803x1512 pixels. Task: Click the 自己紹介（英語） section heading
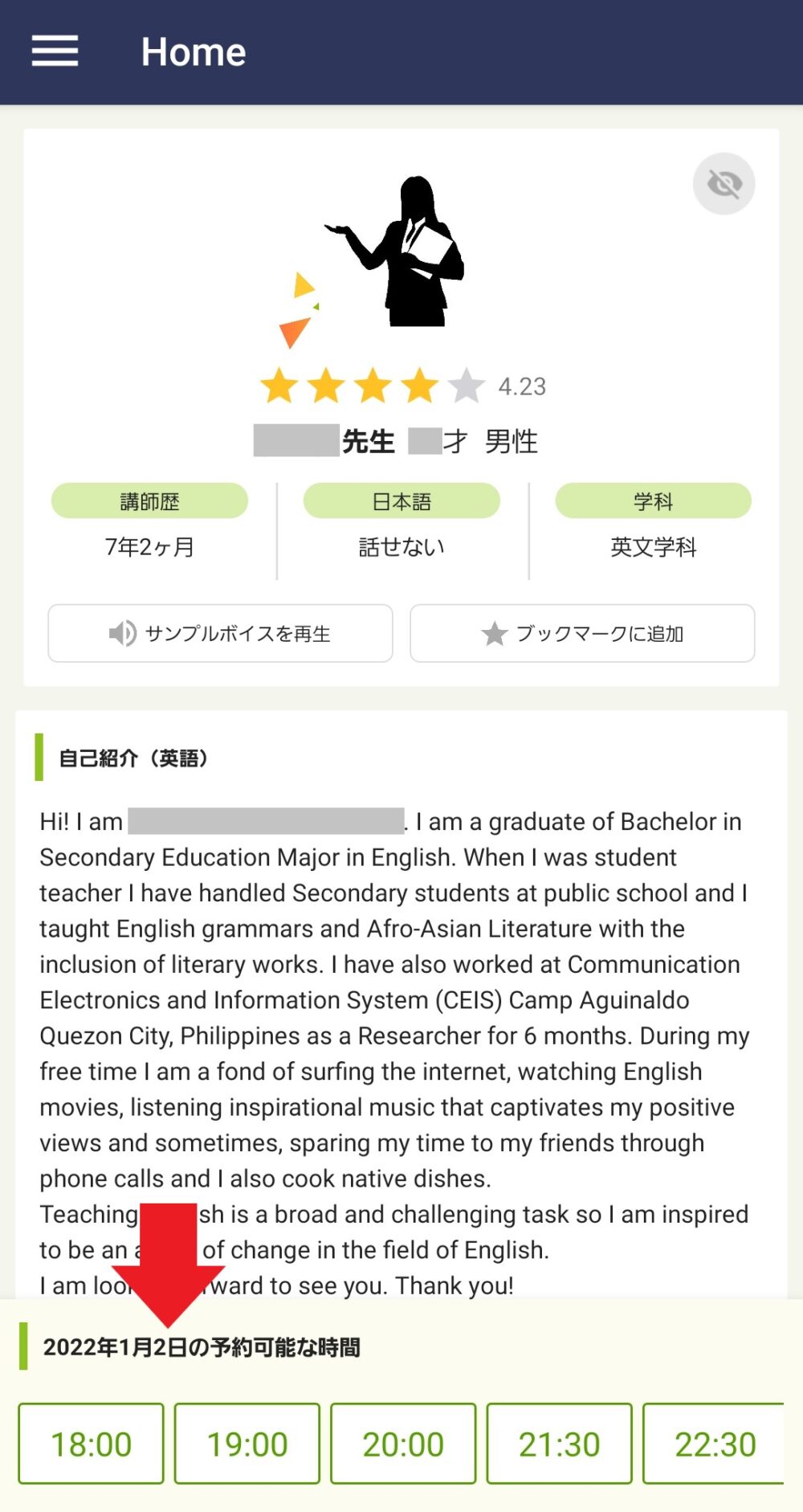point(133,758)
